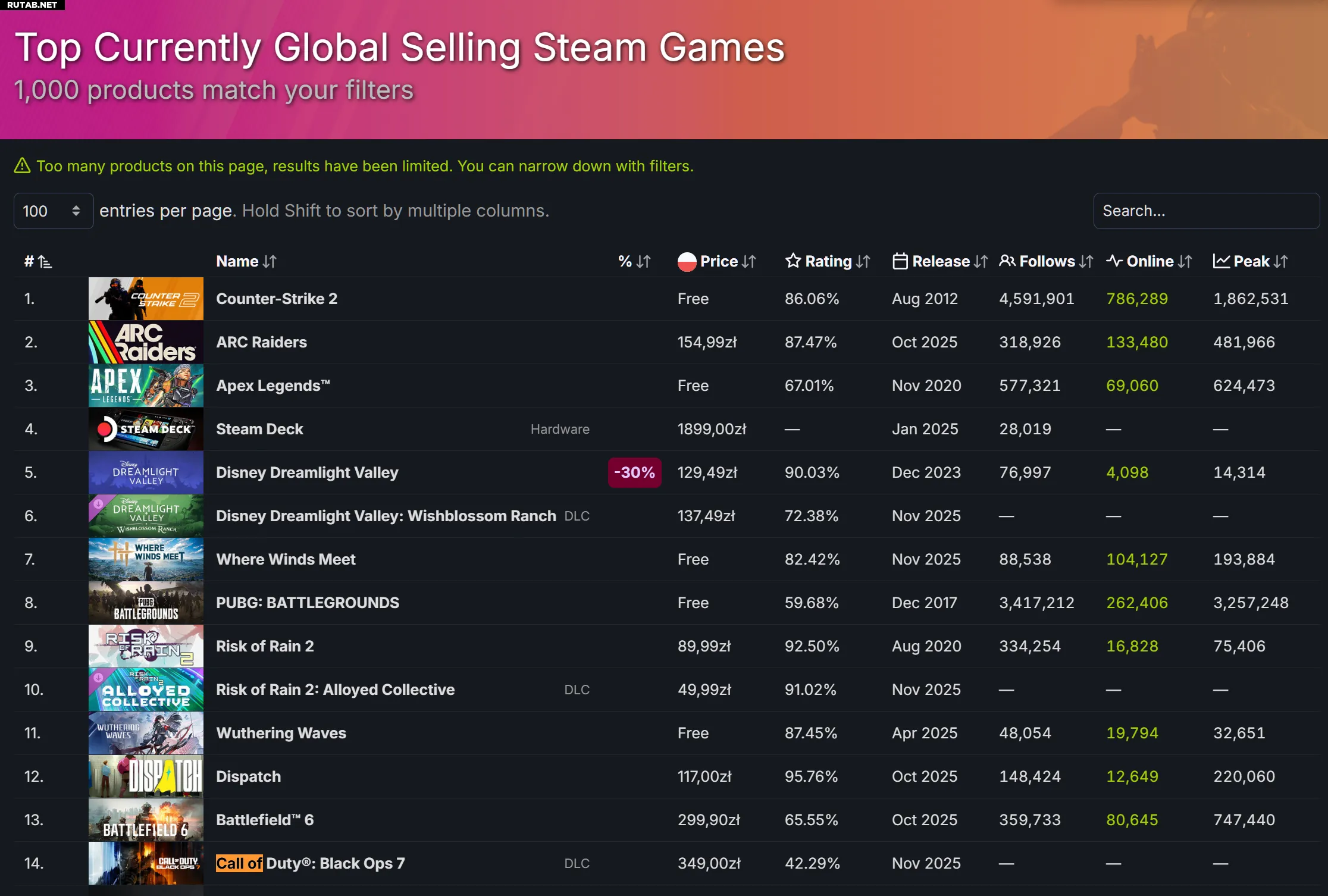Open Risk of Rain 2: Alloyed Collective

pyautogui.click(x=335, y=690)
